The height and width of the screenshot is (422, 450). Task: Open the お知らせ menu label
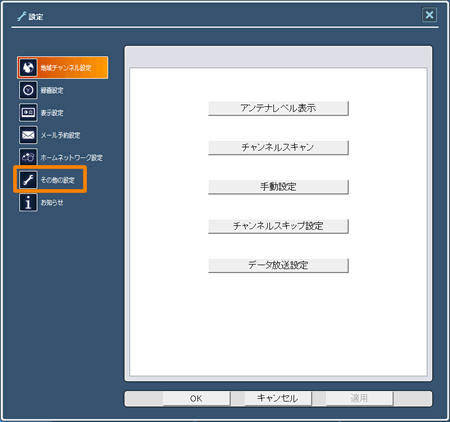tap(52, 202)
